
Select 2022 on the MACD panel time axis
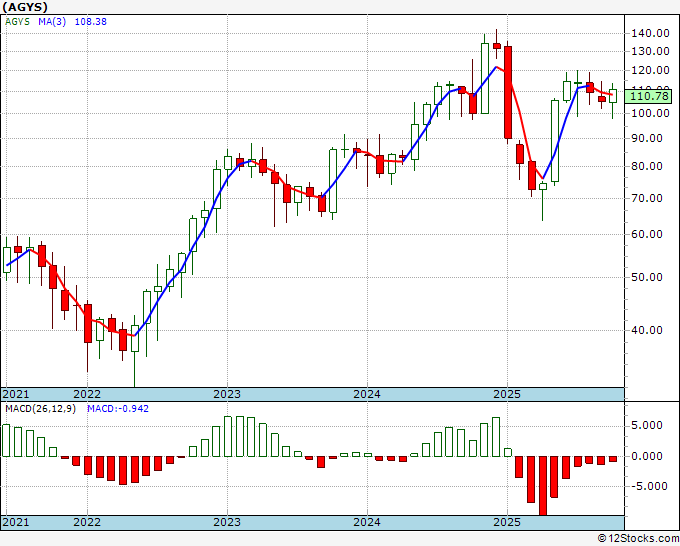87,522
